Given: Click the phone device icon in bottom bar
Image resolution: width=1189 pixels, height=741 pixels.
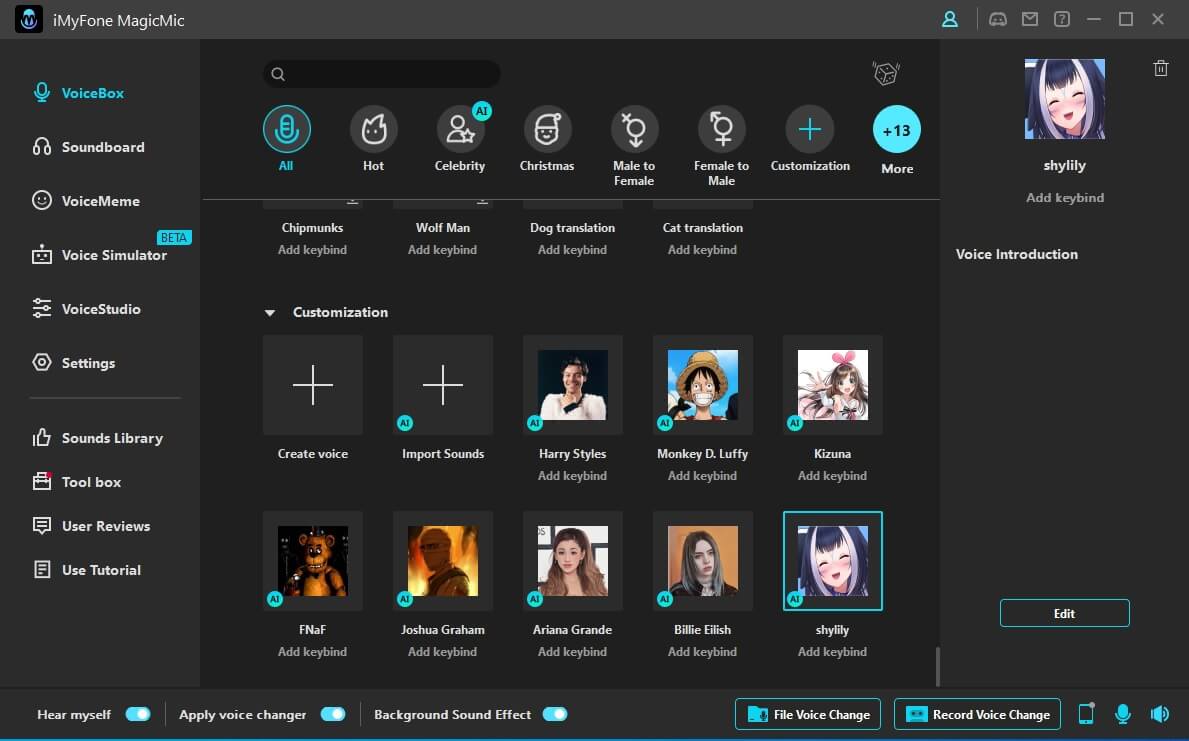Looking at the screenshot, I should (1086, 714).
